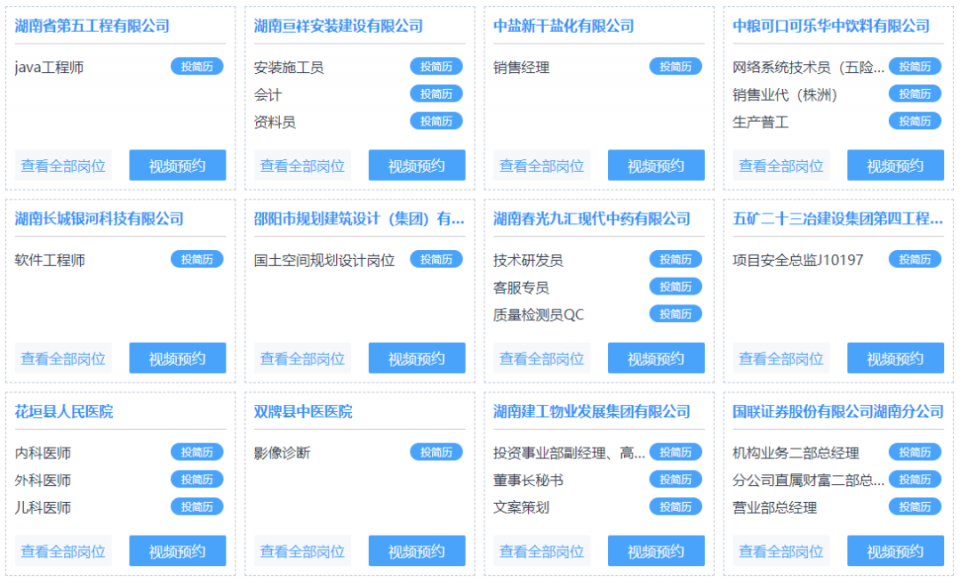This screenshot has width=960, height=582.
Task: Submit resume for java工程师
Action: (x=197, y=66)
